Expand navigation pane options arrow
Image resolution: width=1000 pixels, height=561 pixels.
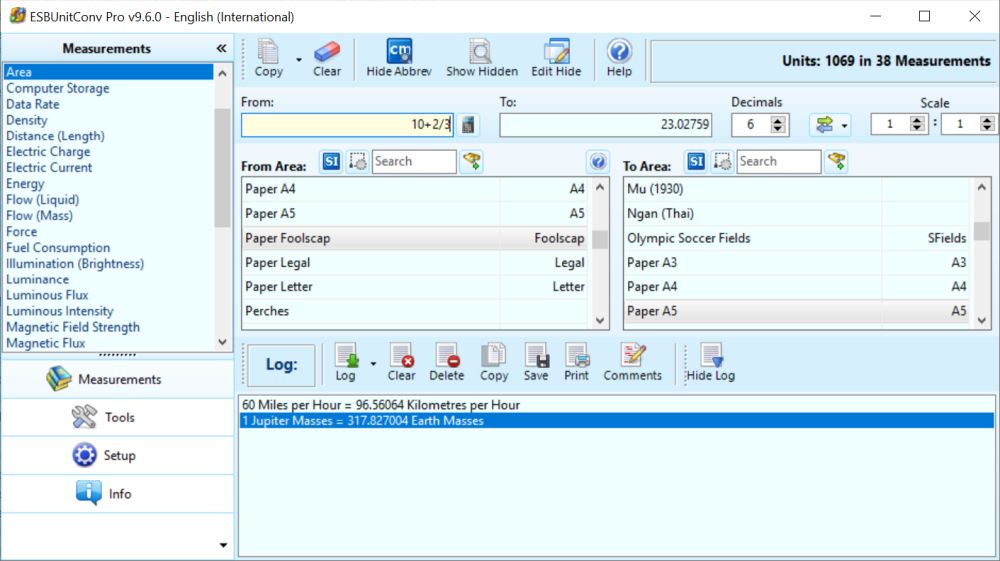[223, 545]
